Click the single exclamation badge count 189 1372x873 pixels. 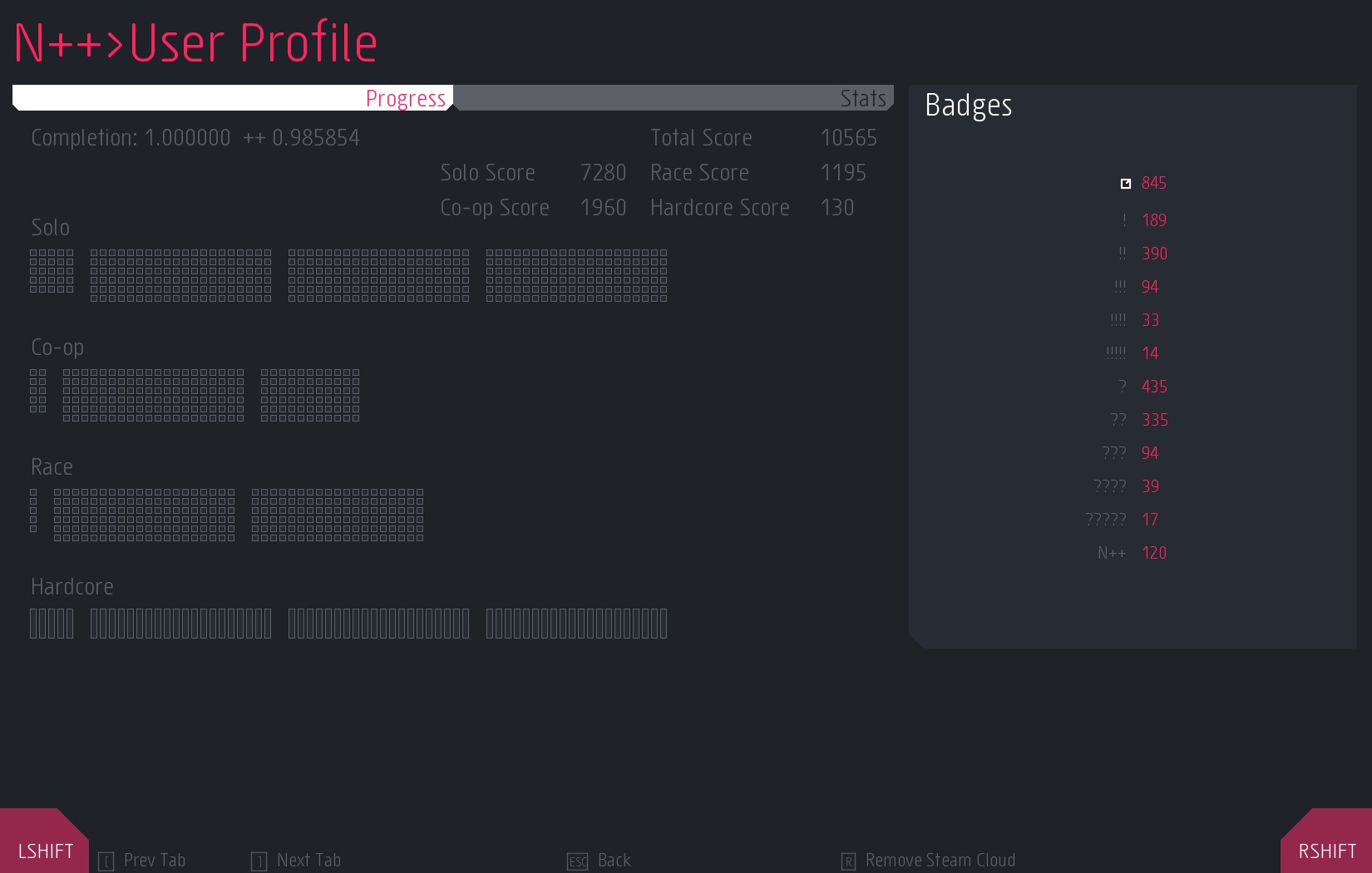(x=1154, y=220)
